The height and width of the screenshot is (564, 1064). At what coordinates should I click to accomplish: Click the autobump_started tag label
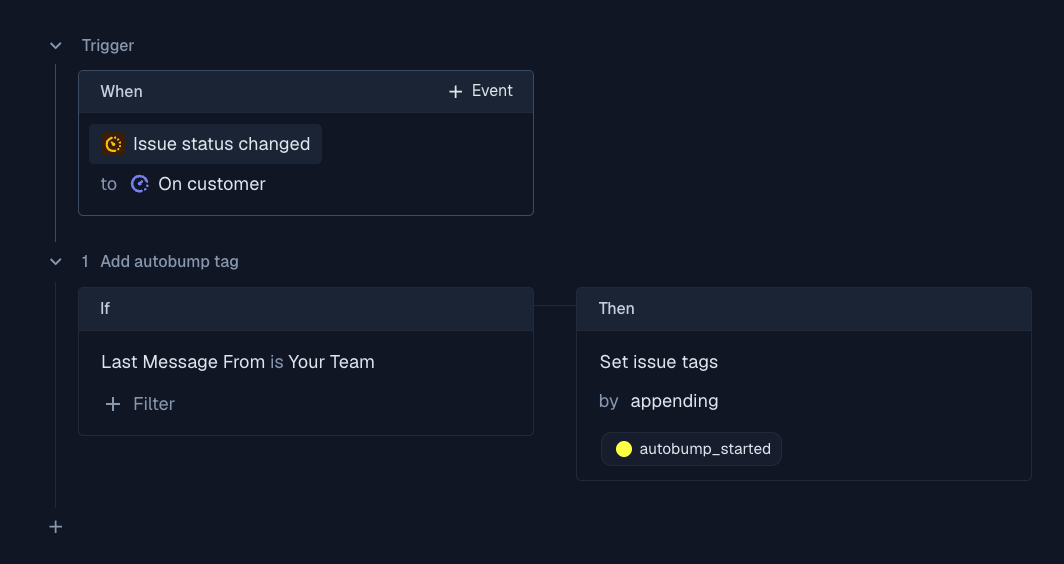pyautogui.click(x=704, y=449)
